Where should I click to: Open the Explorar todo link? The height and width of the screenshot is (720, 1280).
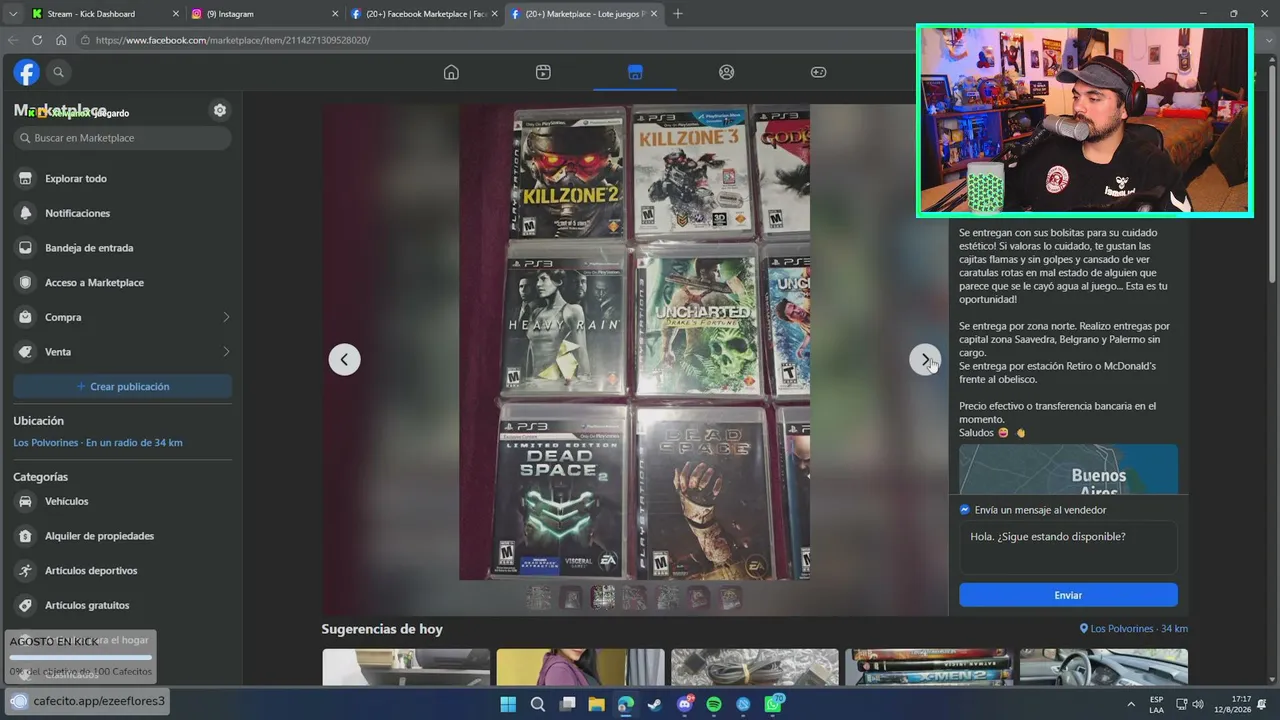76,178
